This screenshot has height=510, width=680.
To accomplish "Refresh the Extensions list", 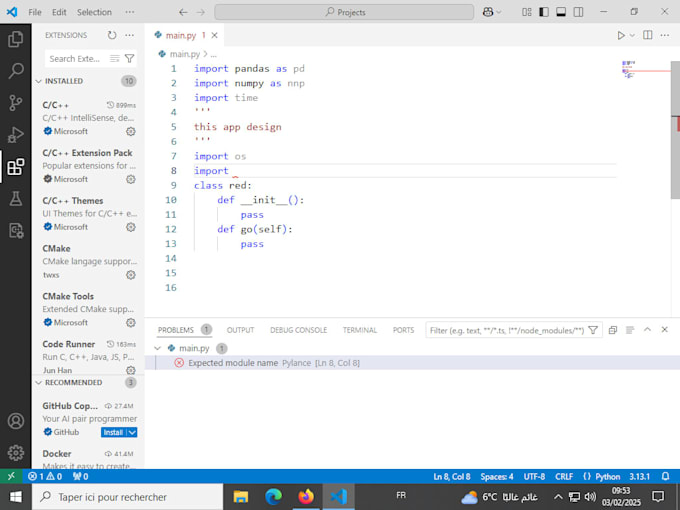I will [x=112, y=35].
